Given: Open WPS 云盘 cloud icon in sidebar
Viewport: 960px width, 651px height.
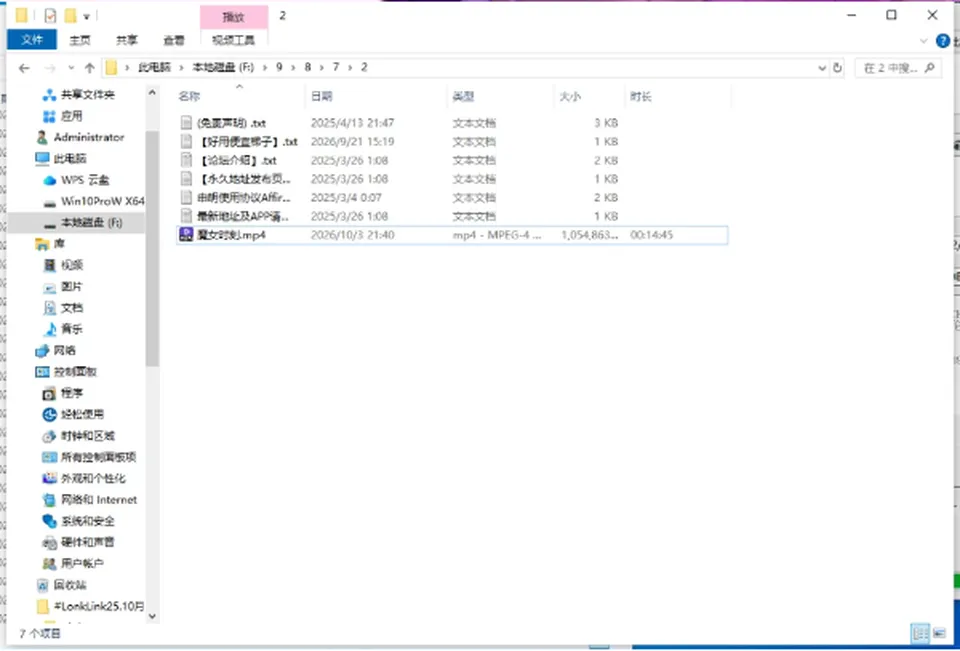Looking at the screenshot, I should pos(50,180).
